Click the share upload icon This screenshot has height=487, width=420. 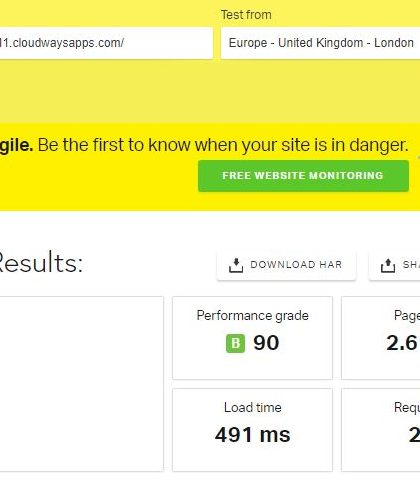[x=388, y=265]
